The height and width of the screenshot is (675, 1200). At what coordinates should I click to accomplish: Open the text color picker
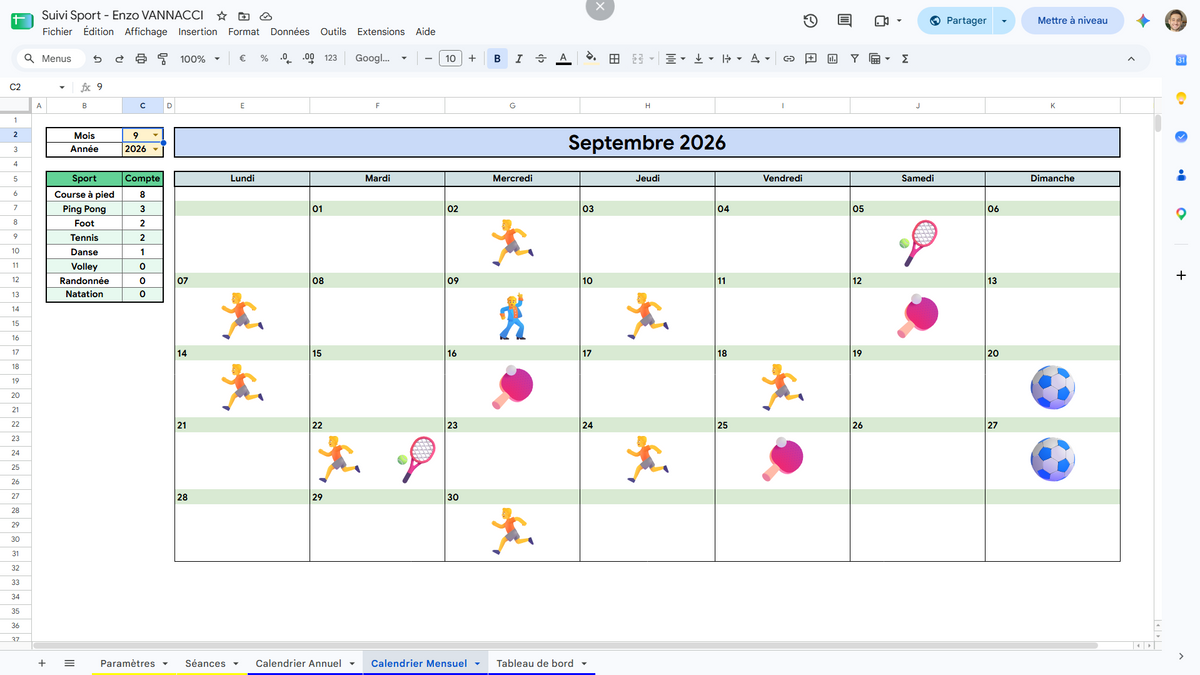coord(564,59)
